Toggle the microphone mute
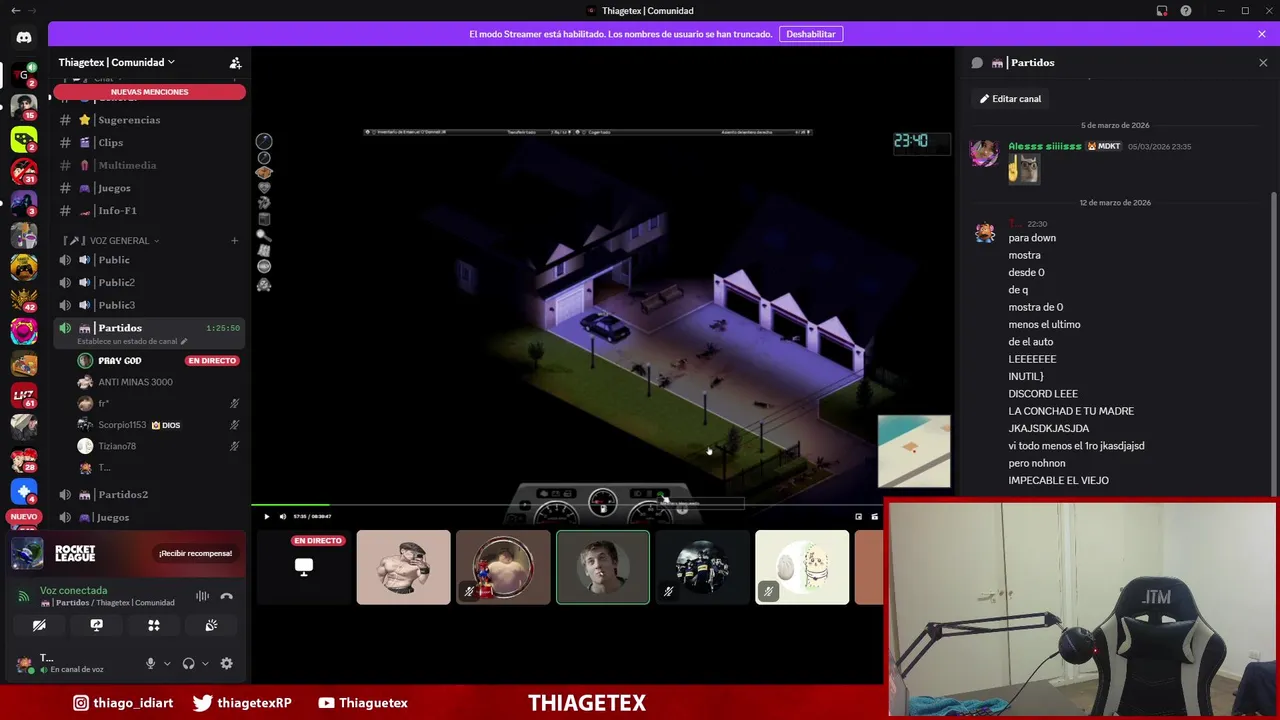The image size is (1280, 720). point(151,663)
